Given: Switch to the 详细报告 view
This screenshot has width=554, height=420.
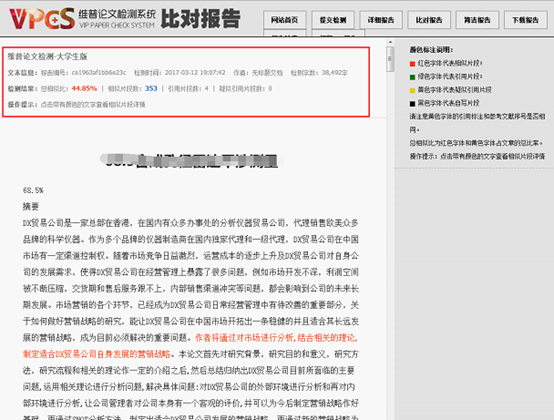Looking at the screenshot, I should tap(381, 20).
